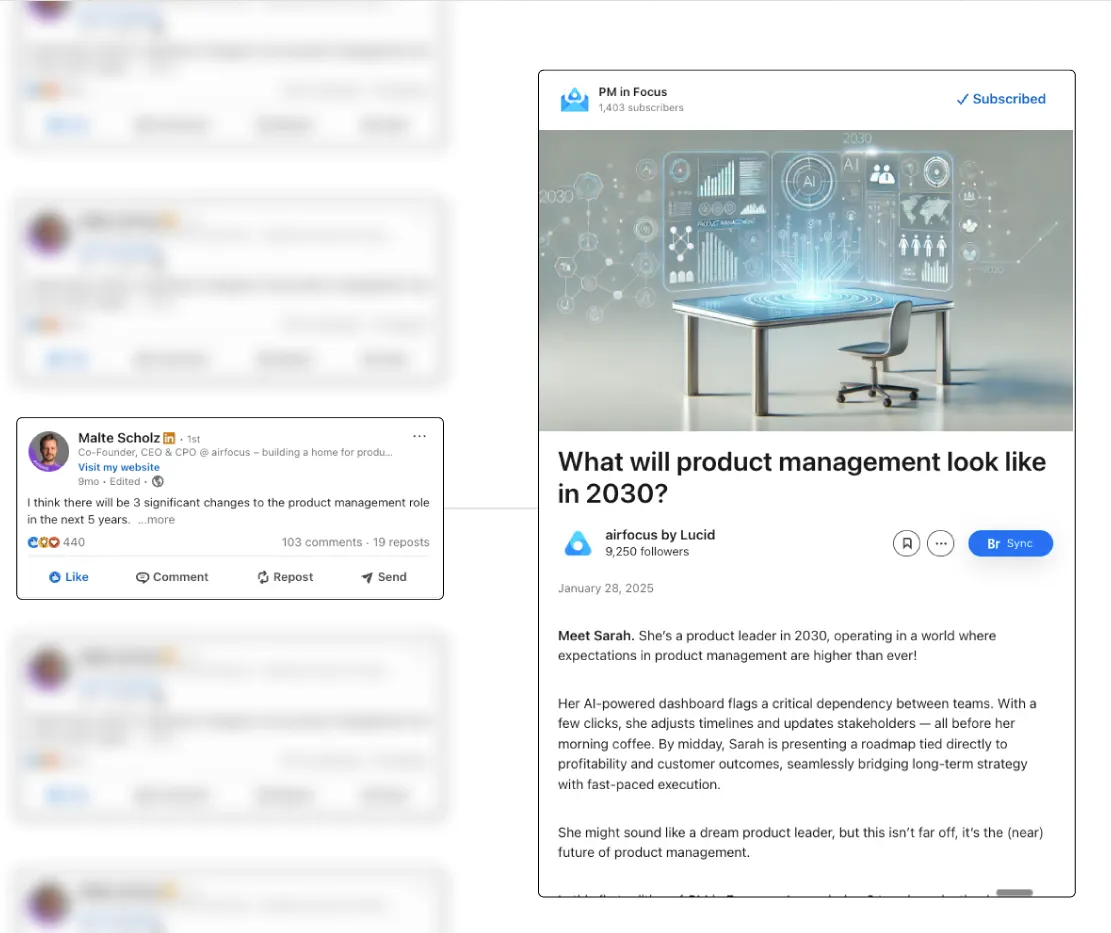
Task: Click the January 28, 2025 date
Action: [x=606, y=589]
